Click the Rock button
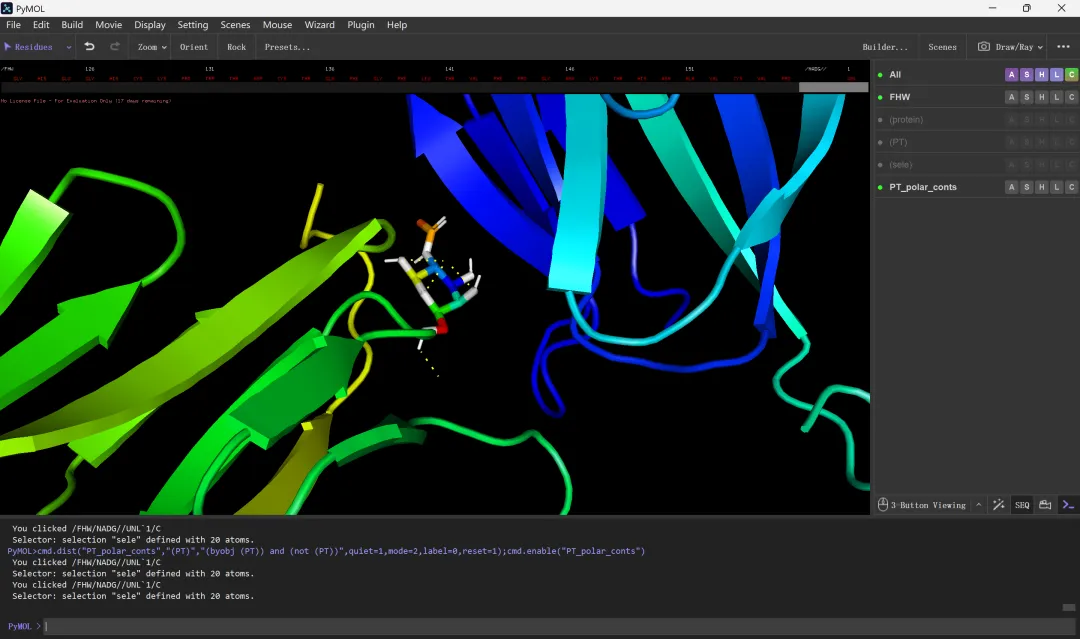This screenshot has height=639, width=1080. (x=236, y=47)
